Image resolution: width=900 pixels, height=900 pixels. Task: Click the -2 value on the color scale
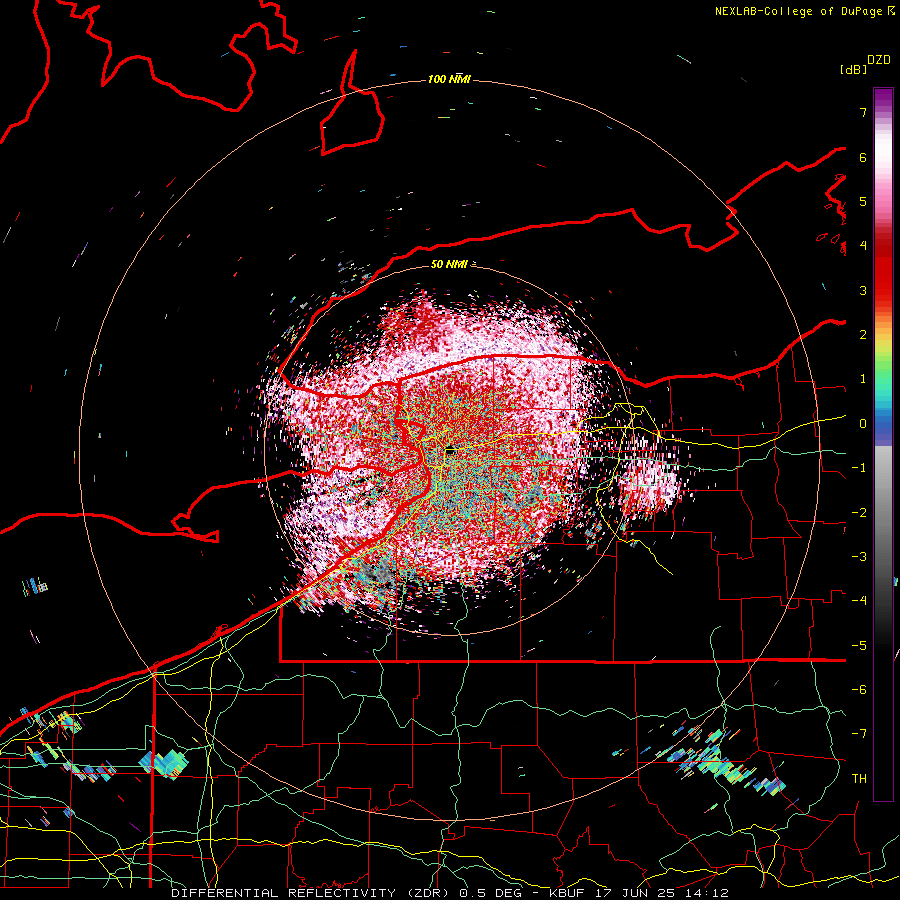(859, 512)
